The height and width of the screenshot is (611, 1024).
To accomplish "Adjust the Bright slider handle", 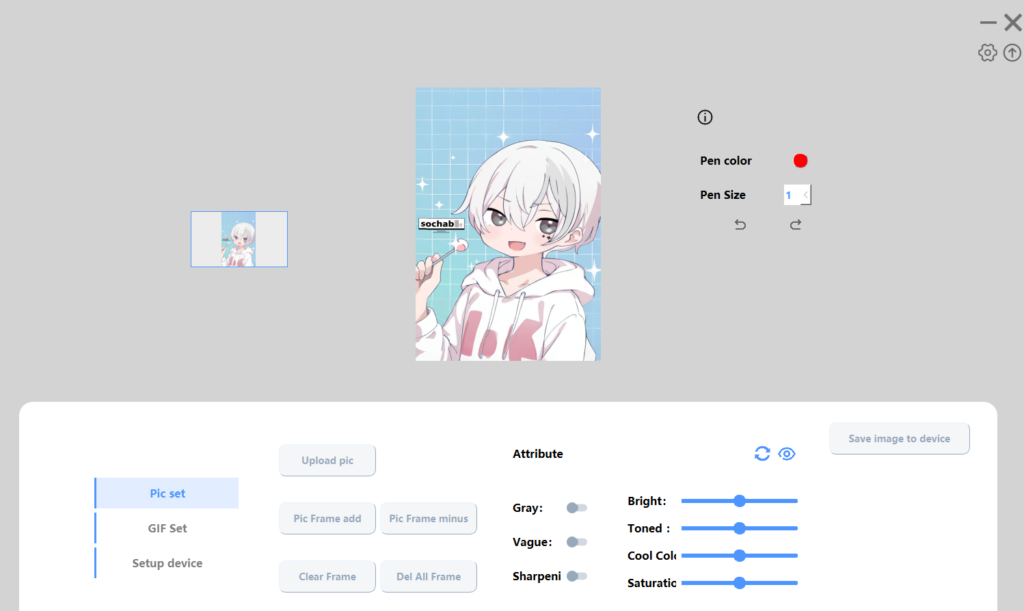I will point(739,500).
